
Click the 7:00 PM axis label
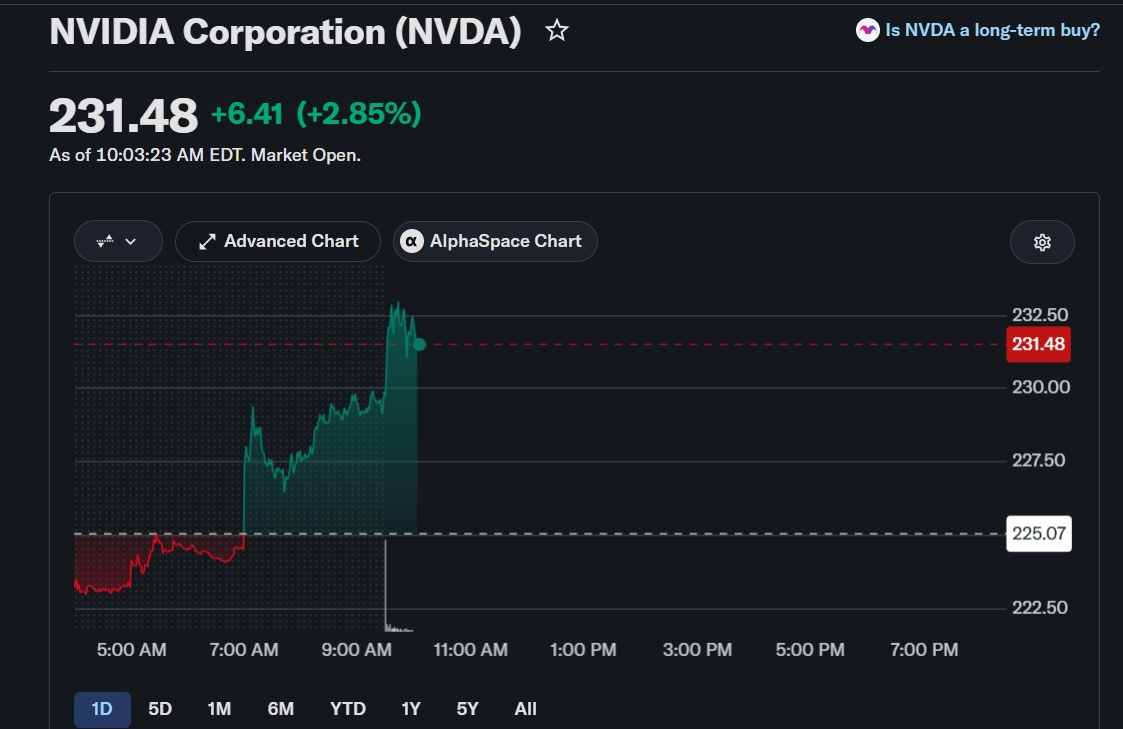pyautogui.click(x=924, y=650)
